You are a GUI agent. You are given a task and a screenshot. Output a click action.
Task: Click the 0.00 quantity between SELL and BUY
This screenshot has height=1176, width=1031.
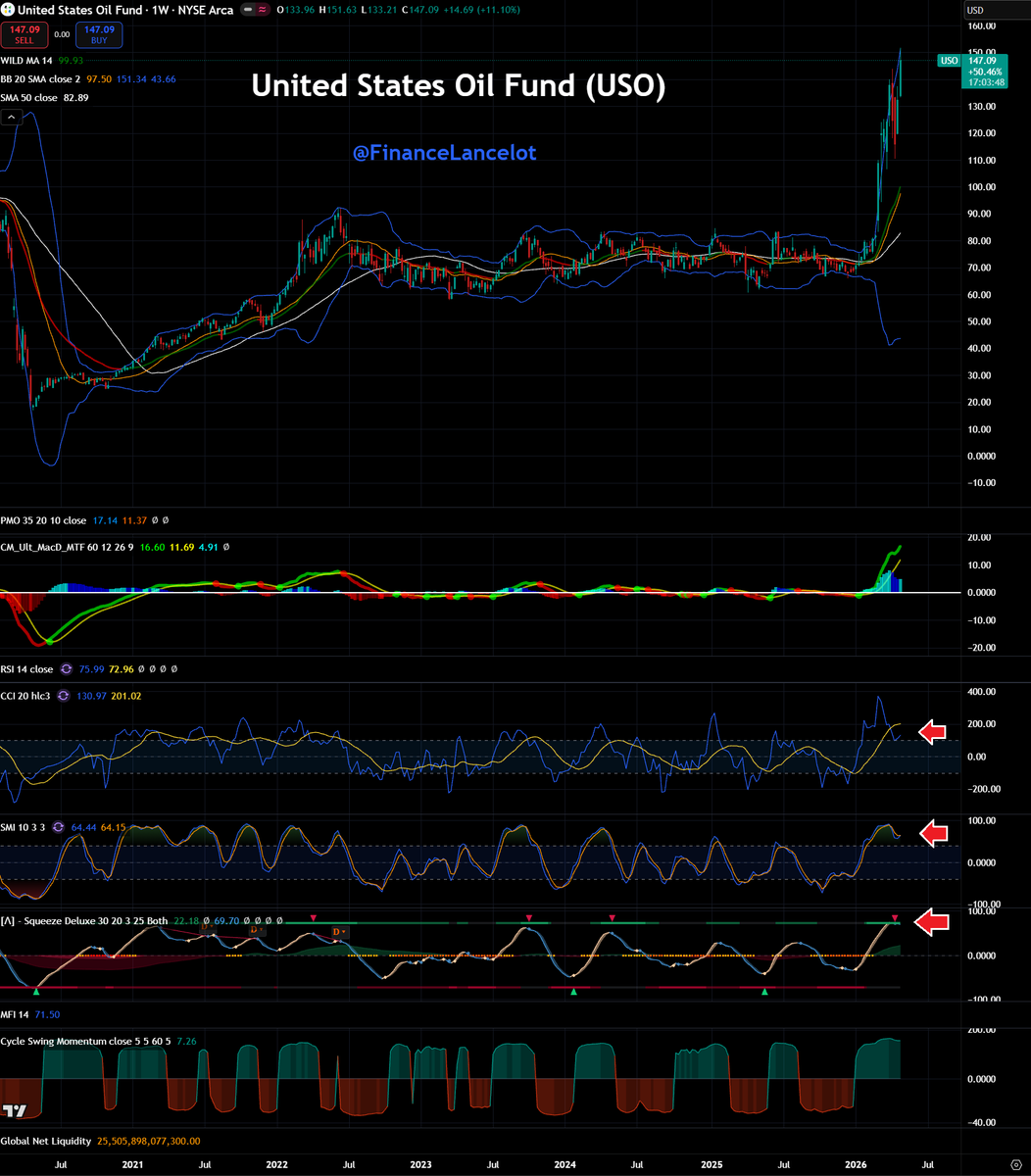[61, 34]
